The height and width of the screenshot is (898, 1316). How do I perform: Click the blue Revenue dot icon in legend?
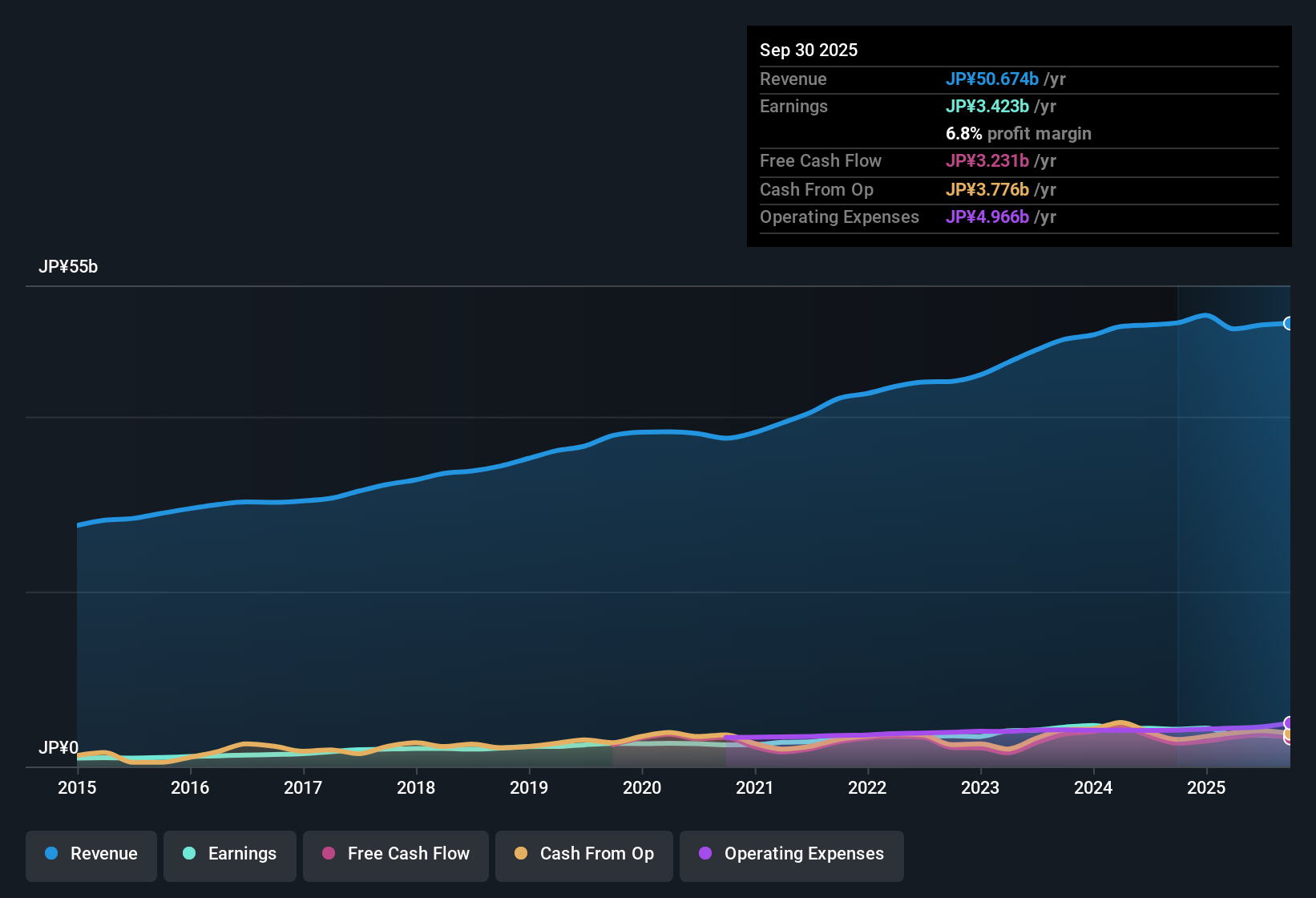point(51,854)
